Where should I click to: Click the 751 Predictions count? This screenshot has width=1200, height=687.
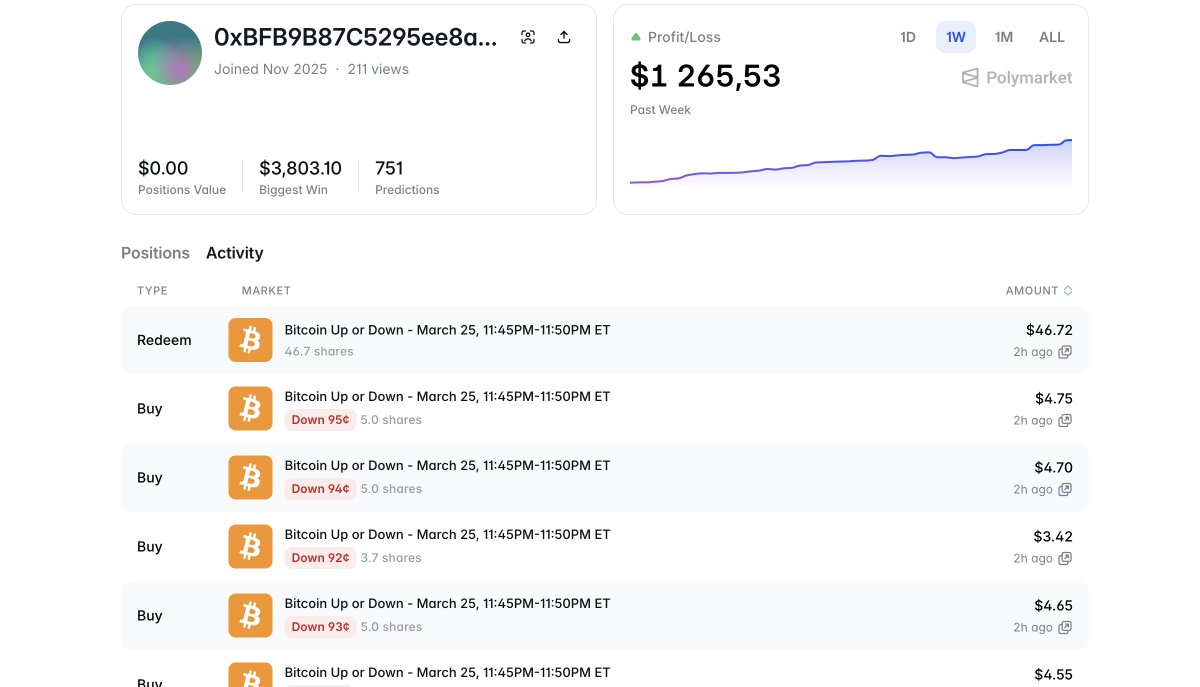389,168
